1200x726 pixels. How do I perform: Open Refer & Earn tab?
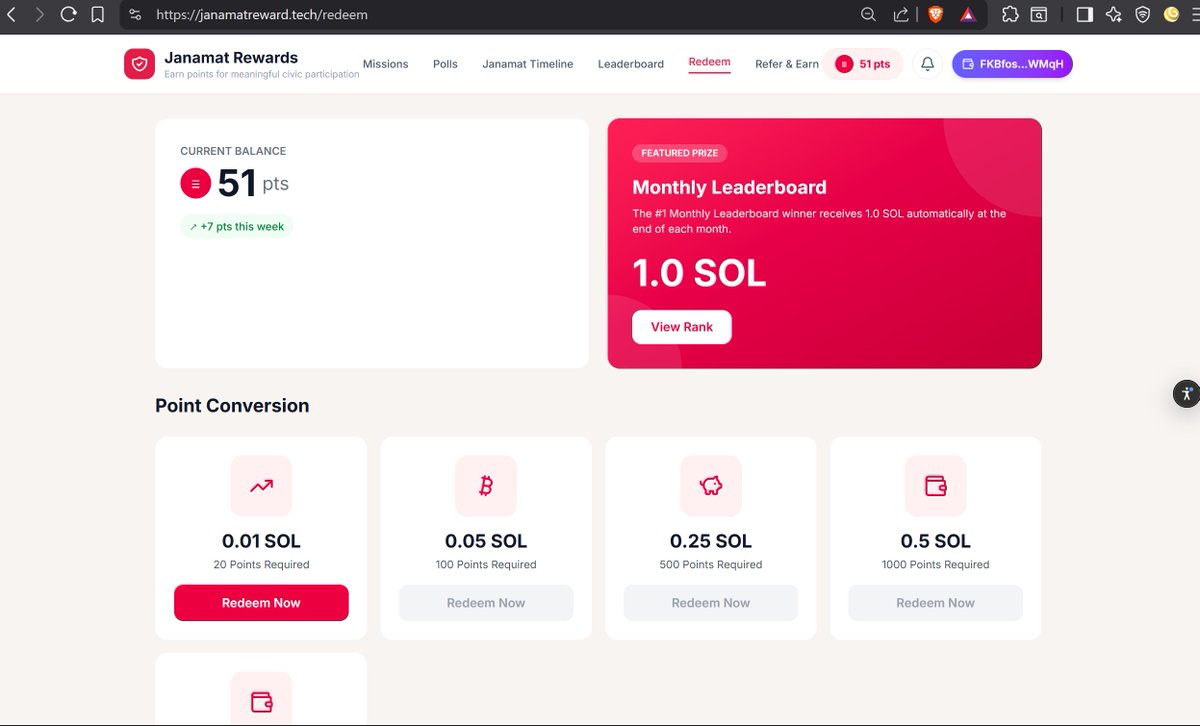point(787,64)
